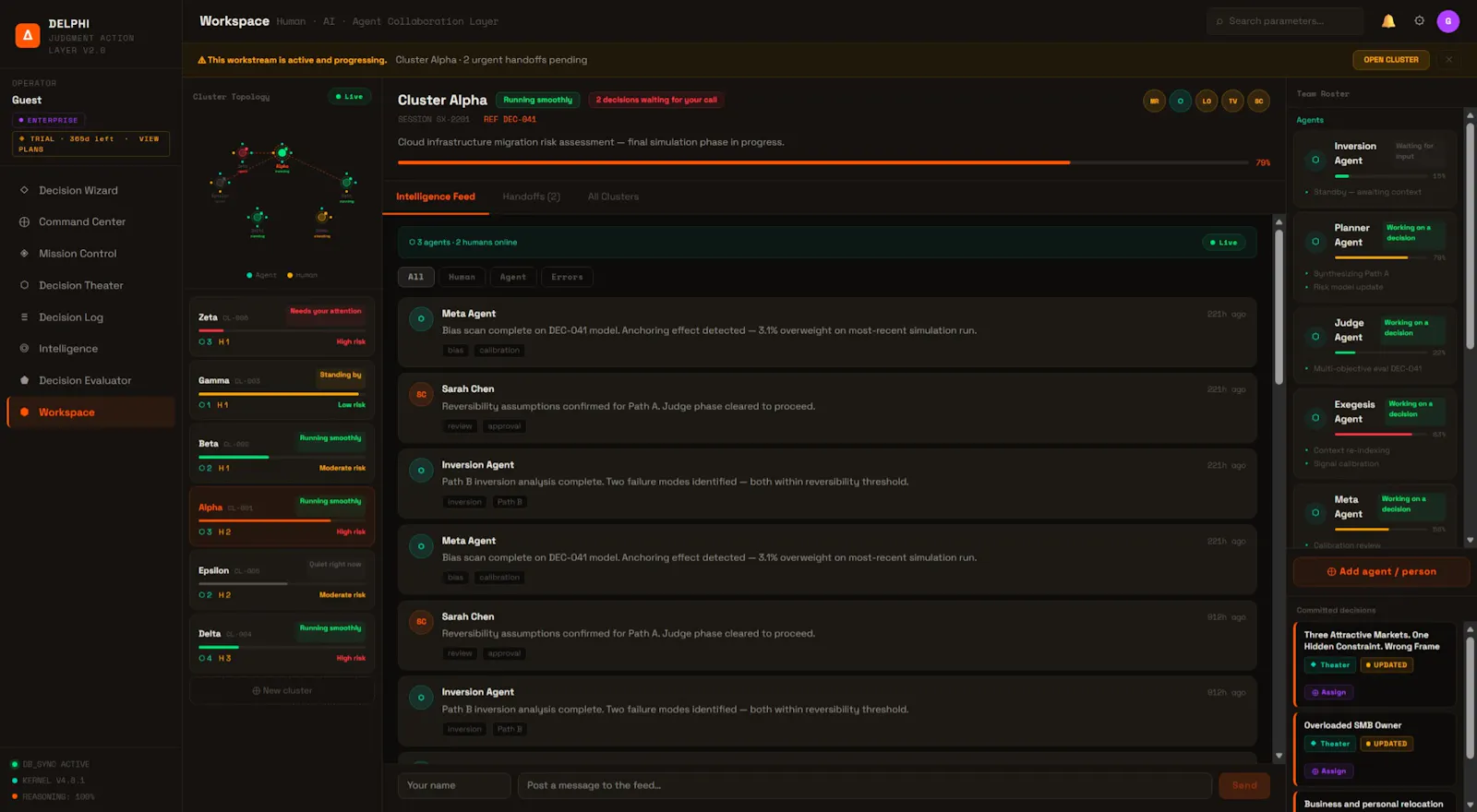
Task: Click the Decision Wizard diamond icon
Action: (x=24, y=190)
